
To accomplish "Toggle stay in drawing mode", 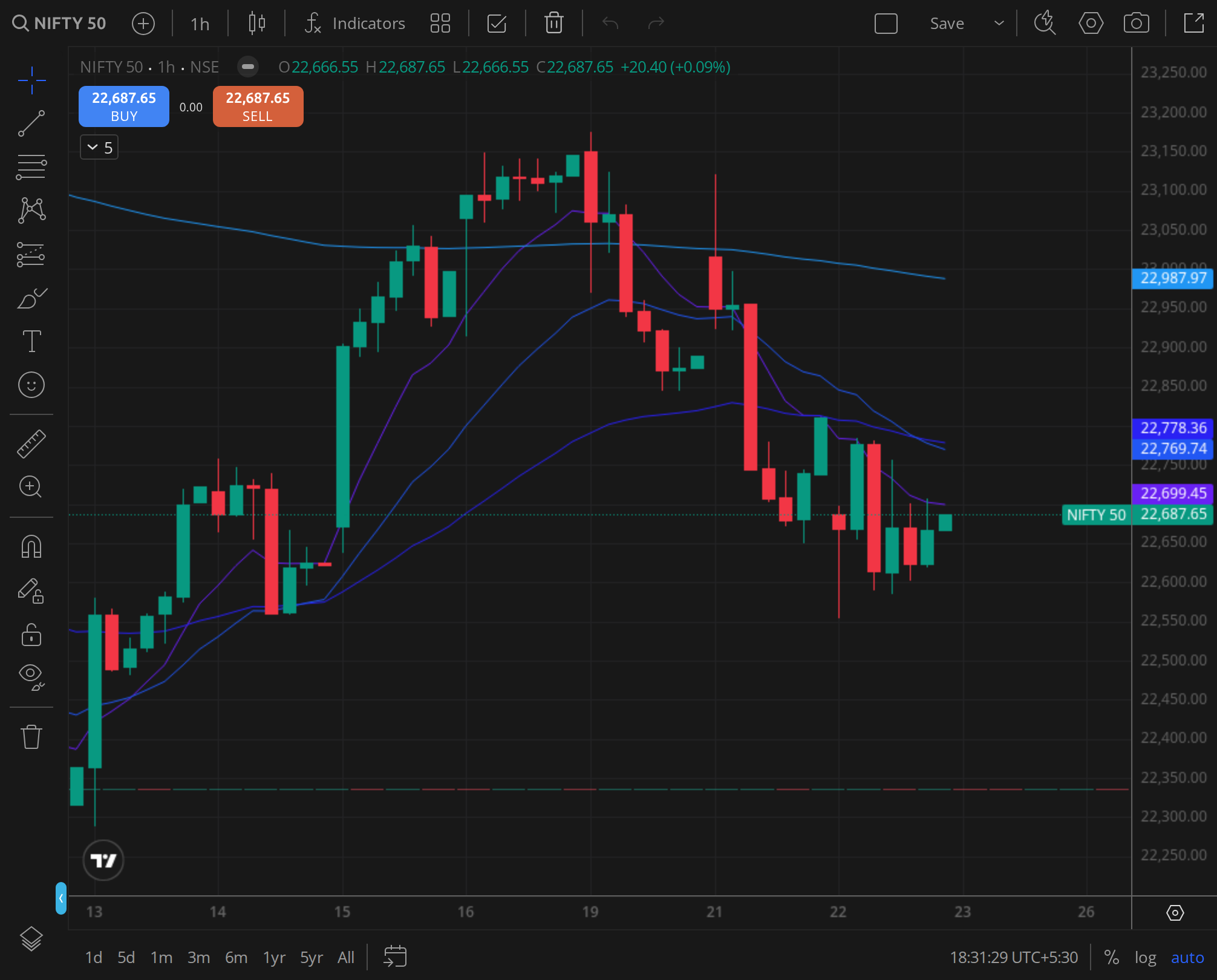I will (31, 590).
